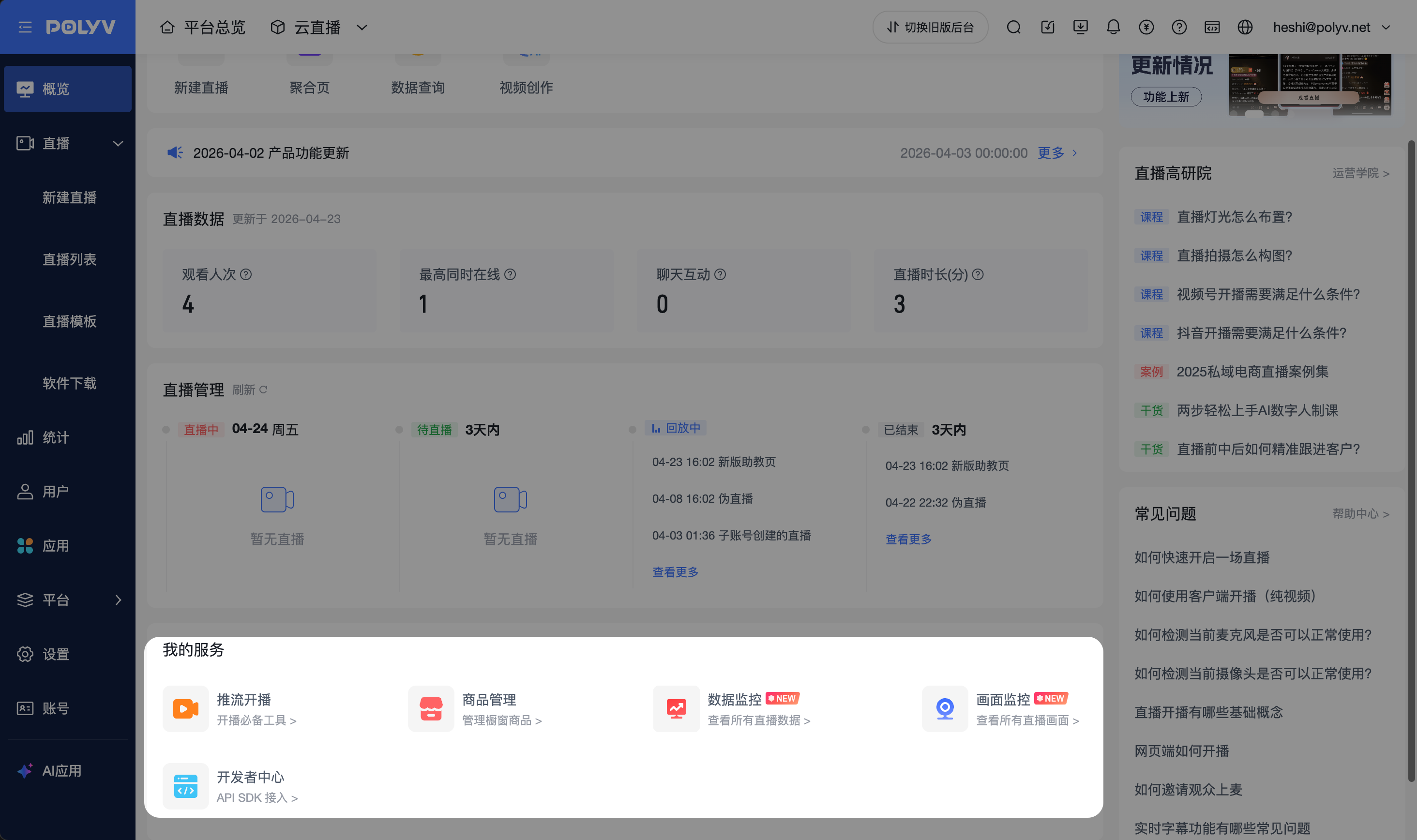This screenshot has width=1417, height=840.
Task: Collapse the sidebar with the menu icon
Action: (25, 27)
